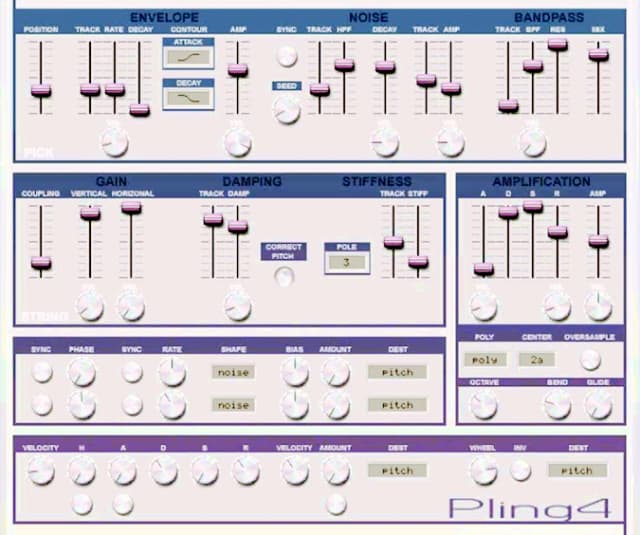Click the first LFO Phase knob
Image resolution: width=640 pixels, height=535 pixels.
(81, 373)
